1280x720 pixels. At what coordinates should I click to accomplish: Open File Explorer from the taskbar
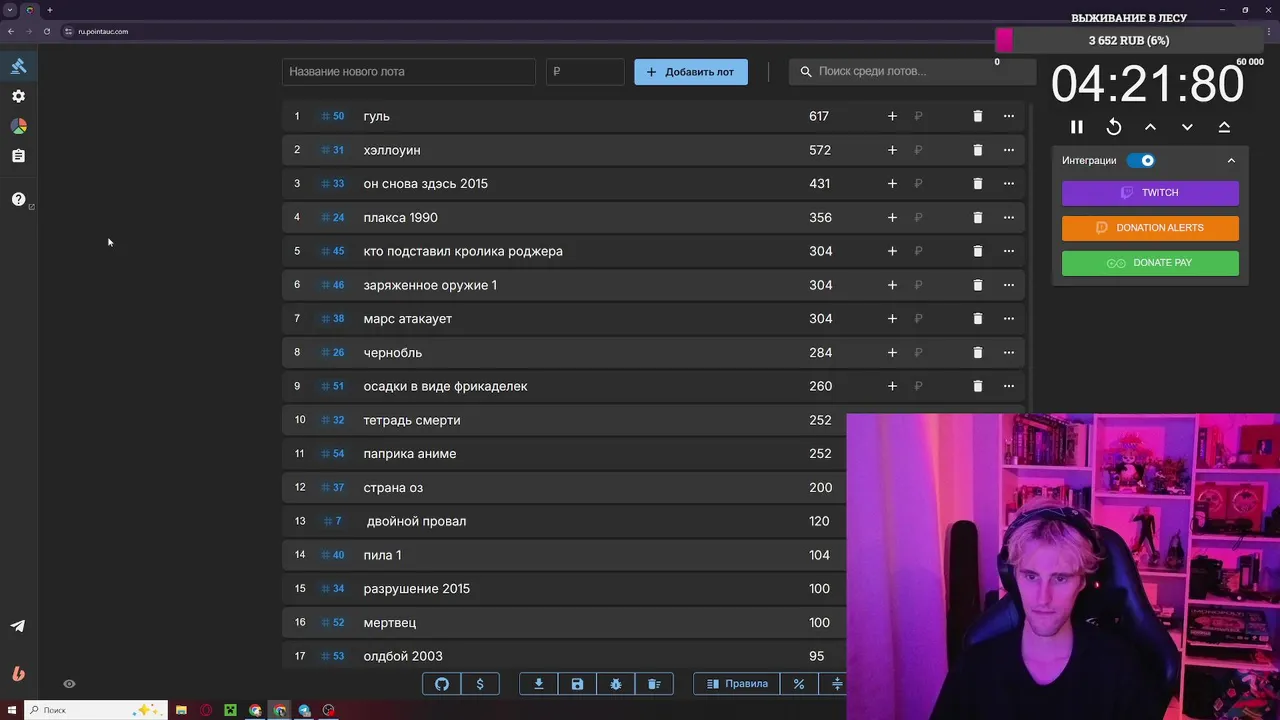[x=181, y=710]
